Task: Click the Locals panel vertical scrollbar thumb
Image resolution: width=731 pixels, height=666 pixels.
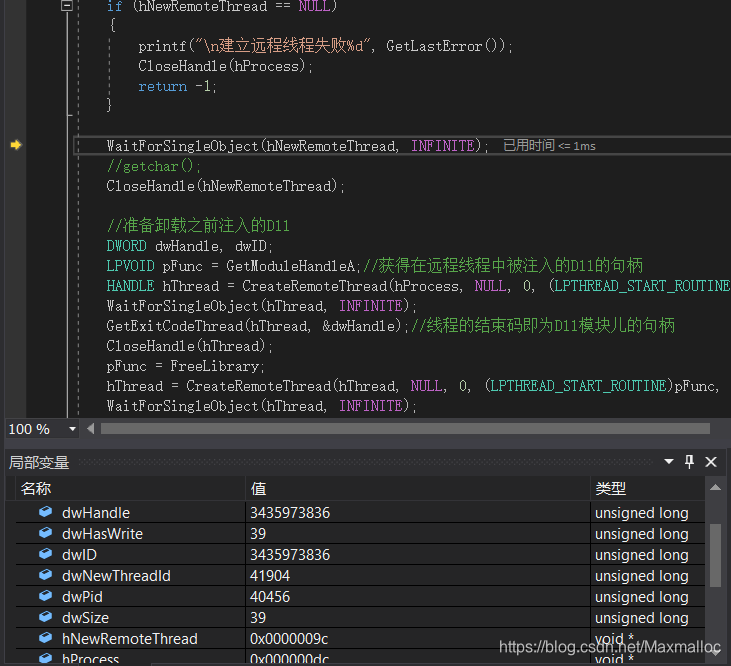Action: point(716,556)
